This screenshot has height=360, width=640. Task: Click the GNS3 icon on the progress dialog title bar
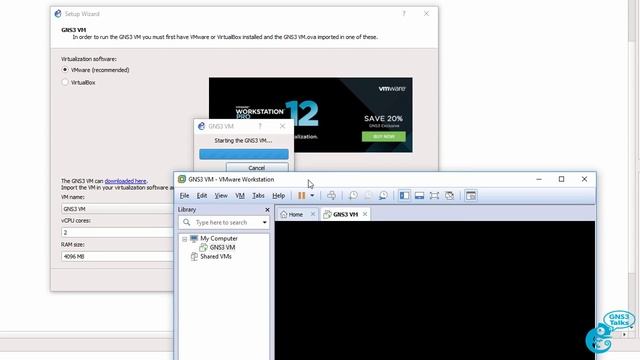(x=201, y=126)
